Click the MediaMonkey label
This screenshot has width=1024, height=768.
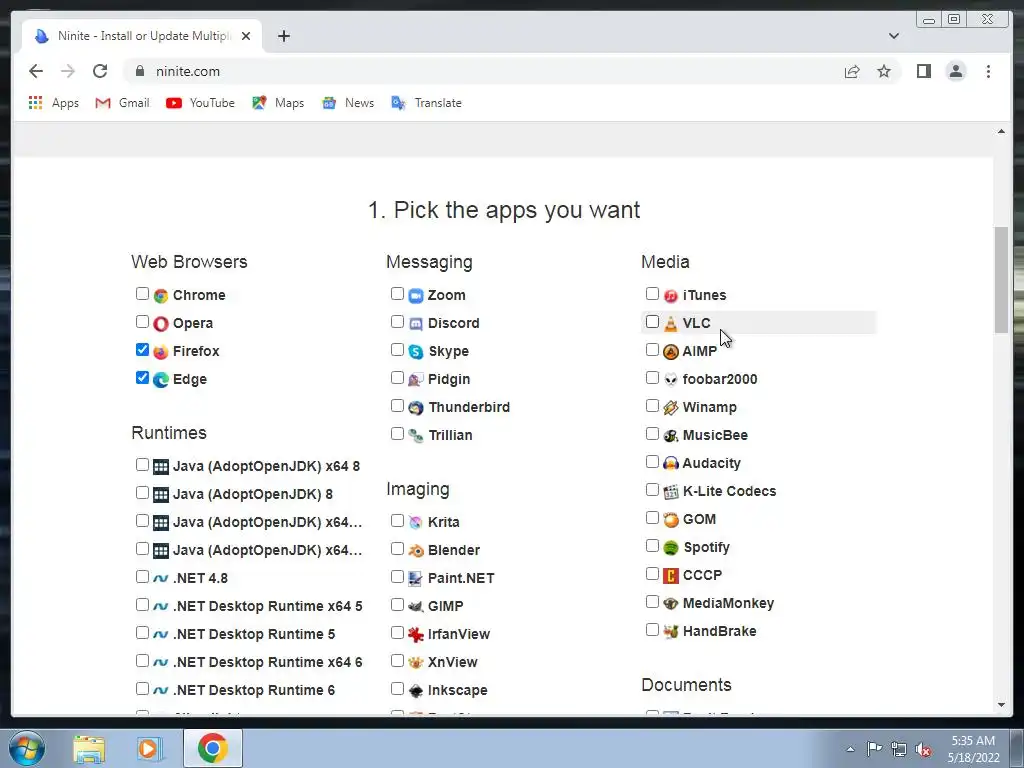(x=728, y=603)
